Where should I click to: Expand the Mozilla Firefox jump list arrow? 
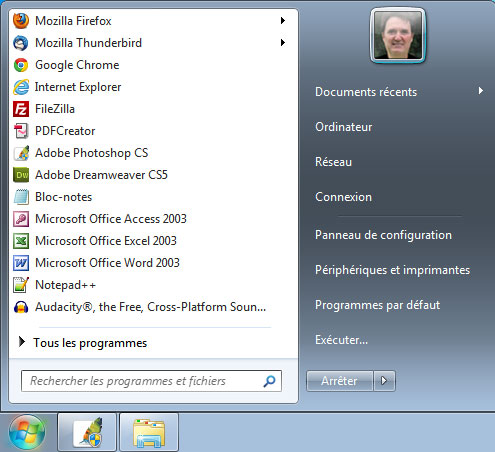283,21
